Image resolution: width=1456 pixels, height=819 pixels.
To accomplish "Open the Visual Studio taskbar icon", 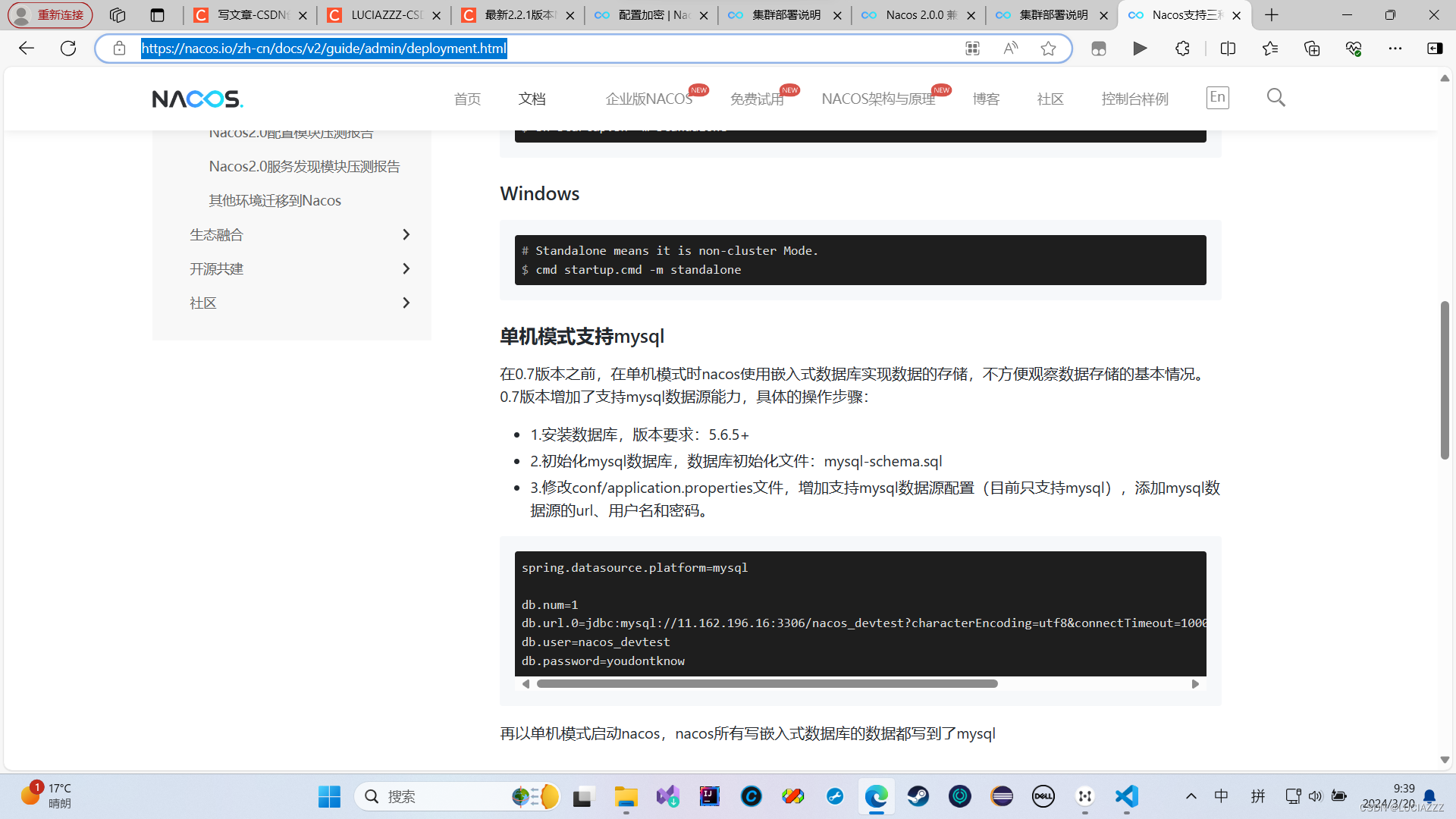I will click(668, 796).
